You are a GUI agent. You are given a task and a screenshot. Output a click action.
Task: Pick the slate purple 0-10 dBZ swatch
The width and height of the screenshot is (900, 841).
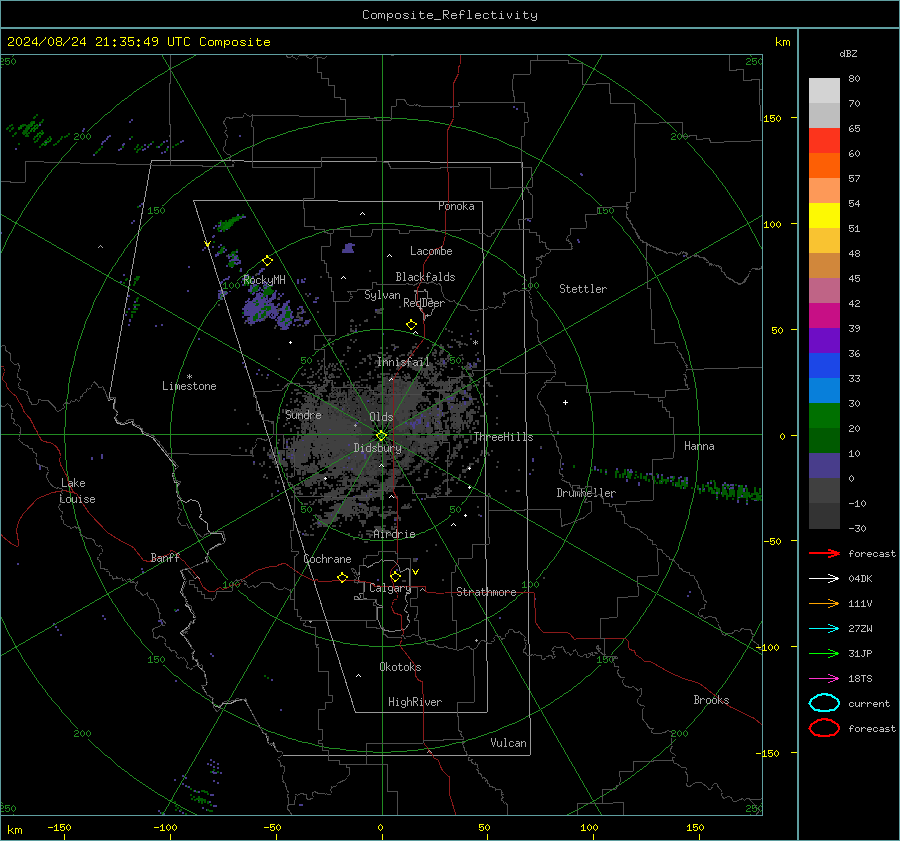(x=824, y=466)
